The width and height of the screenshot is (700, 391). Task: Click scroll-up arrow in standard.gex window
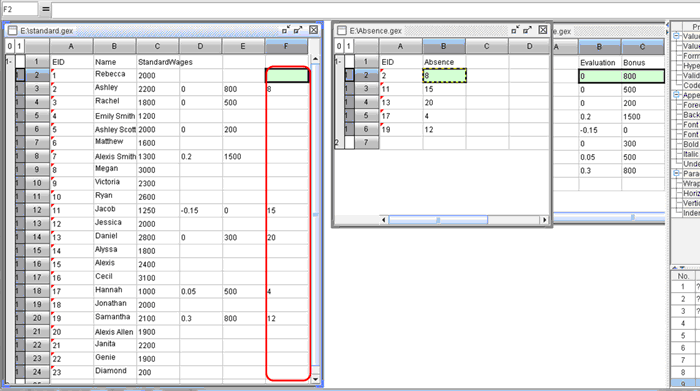(315, 59)
